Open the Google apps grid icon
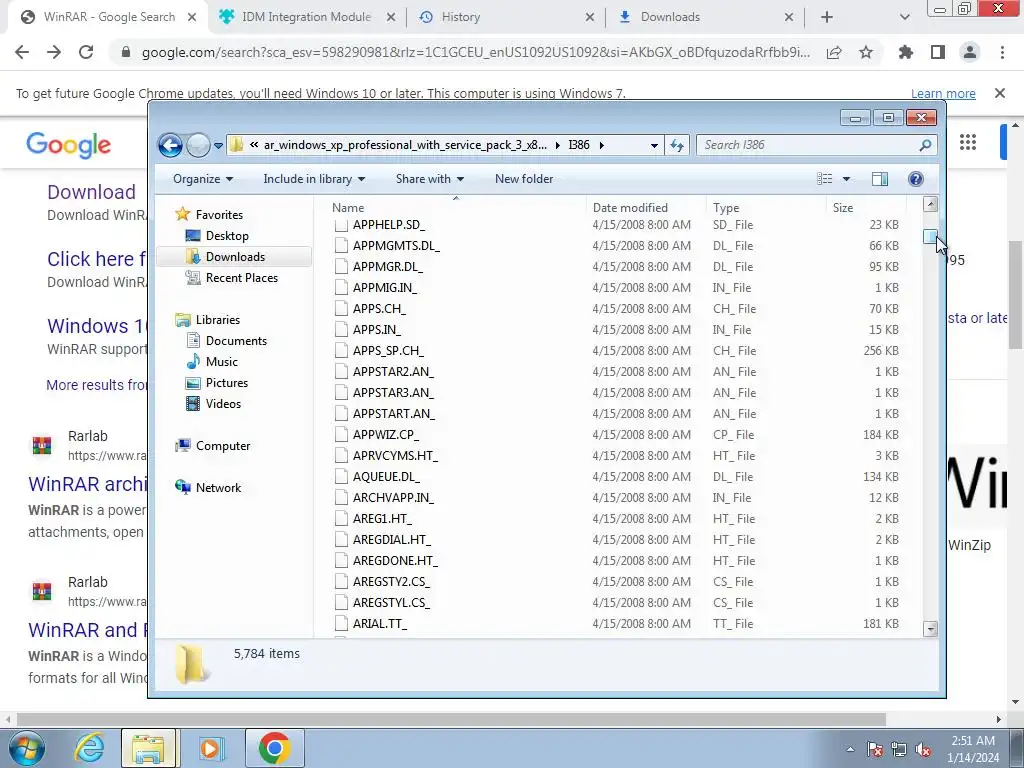The height and width of the screenshot is (768, 1024). point(968,142)
